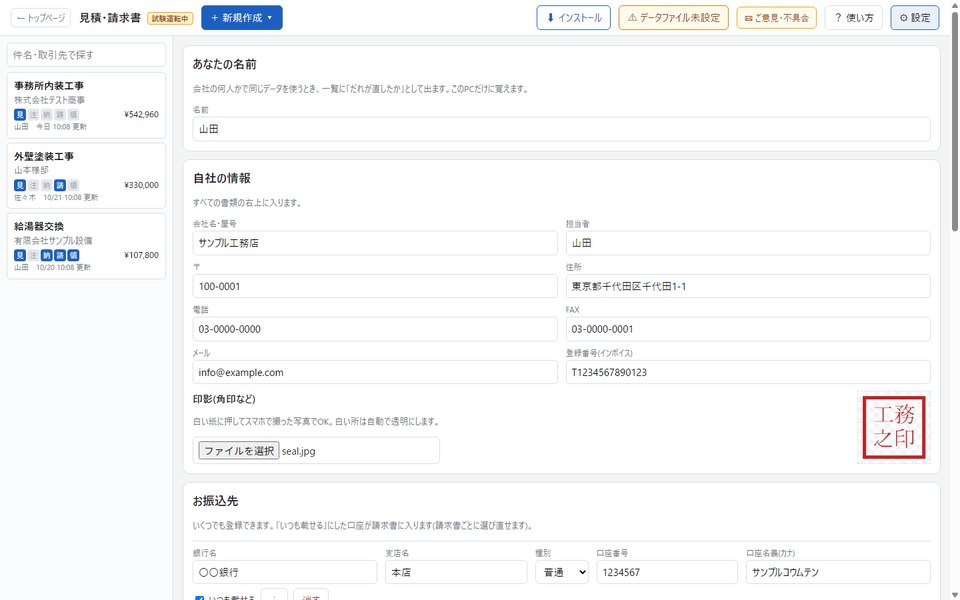Screen dimensions: 960x600
Task: Click the 佐々木 10/21 10:08 更新 text
Action: click(x=56, y=198)
